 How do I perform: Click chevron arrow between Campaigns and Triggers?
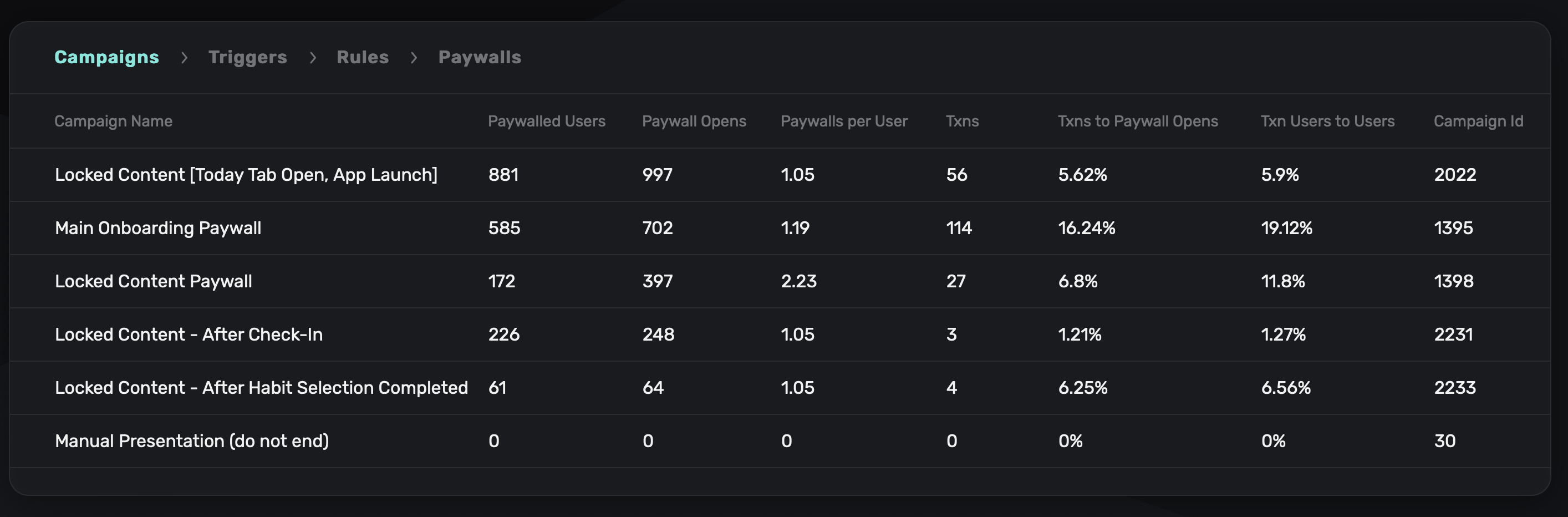click(185, 58)
